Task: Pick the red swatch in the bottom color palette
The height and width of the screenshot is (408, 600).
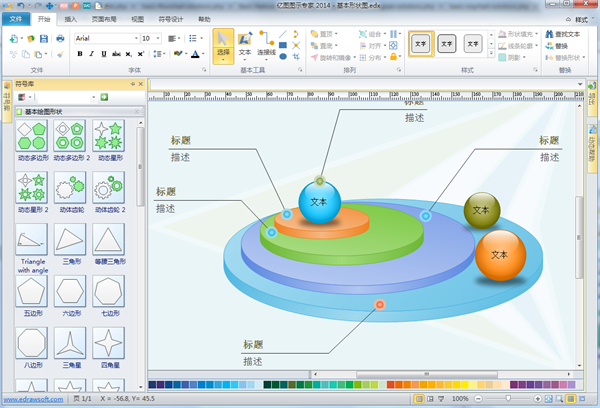Action: [390, 384]
